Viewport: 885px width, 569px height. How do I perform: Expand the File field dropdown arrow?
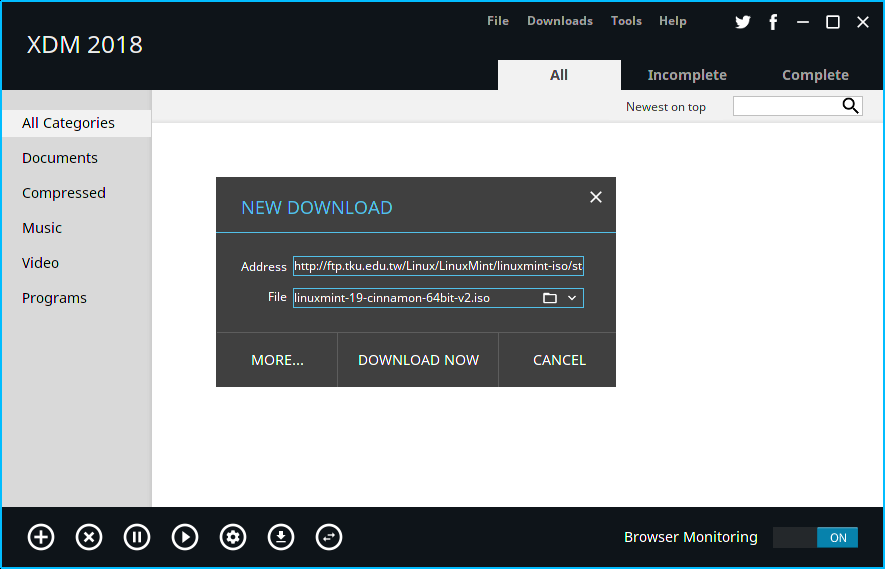tap(572, 298)
